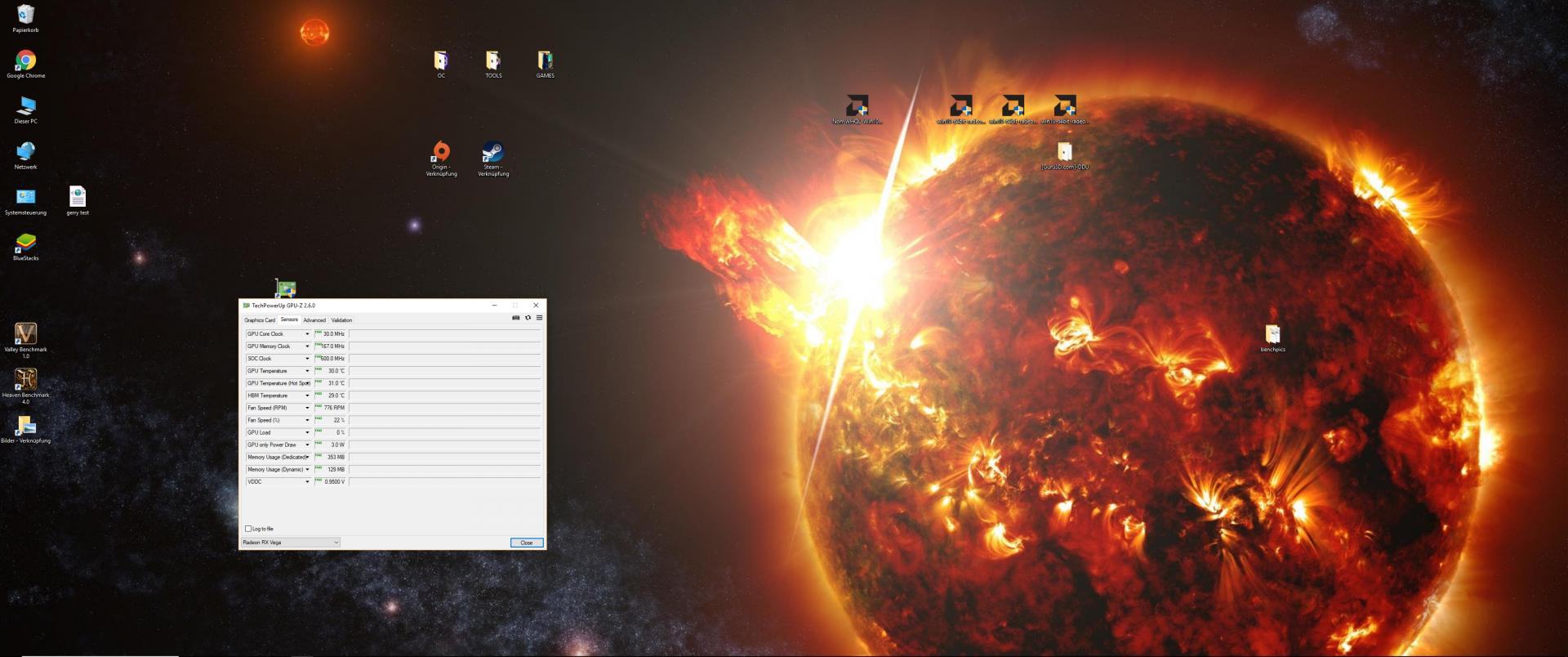Click the 0.9500 V VDDC value
1568x657 pixels.
click(334, 481)
